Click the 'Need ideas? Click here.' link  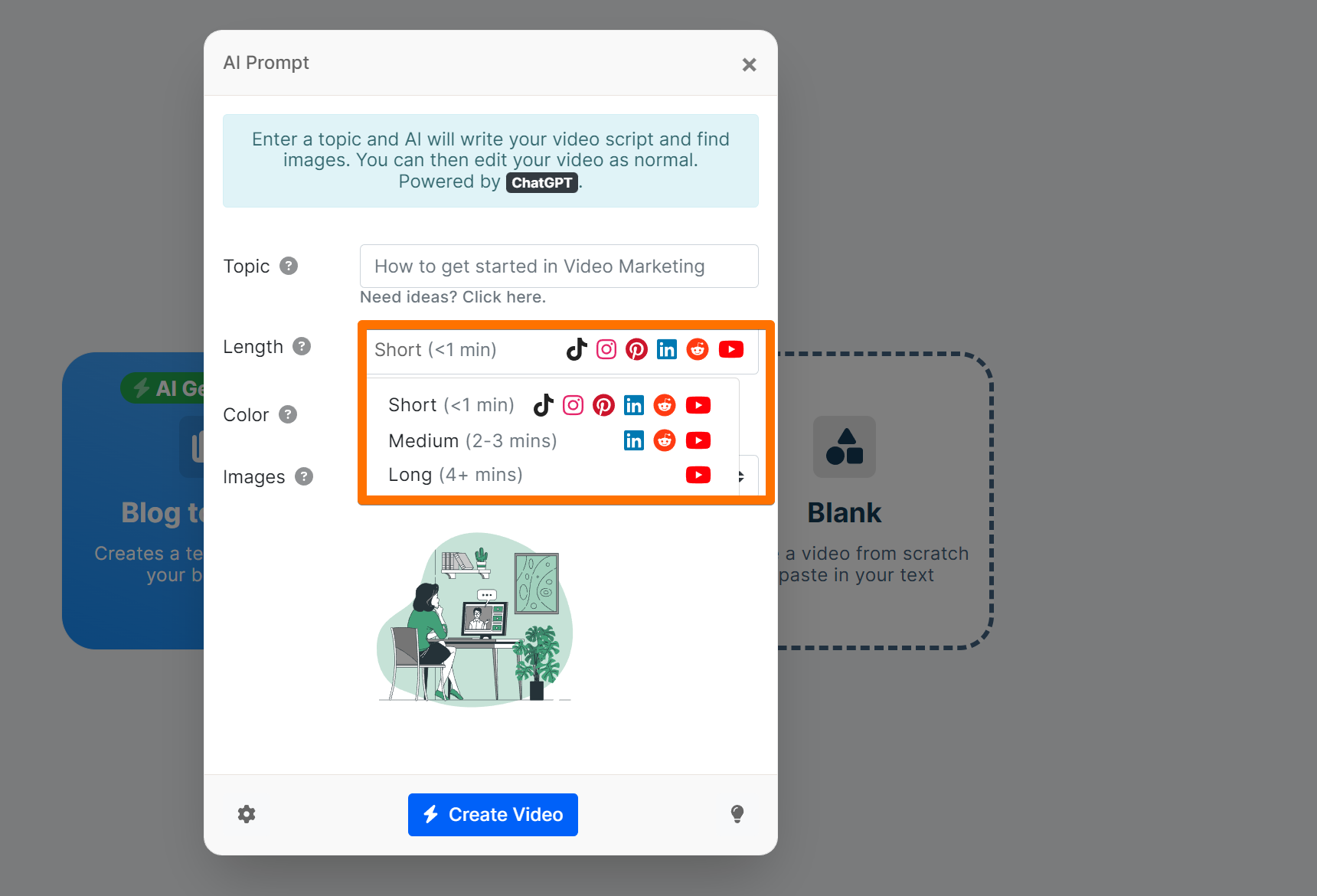(x=453, y=297)
